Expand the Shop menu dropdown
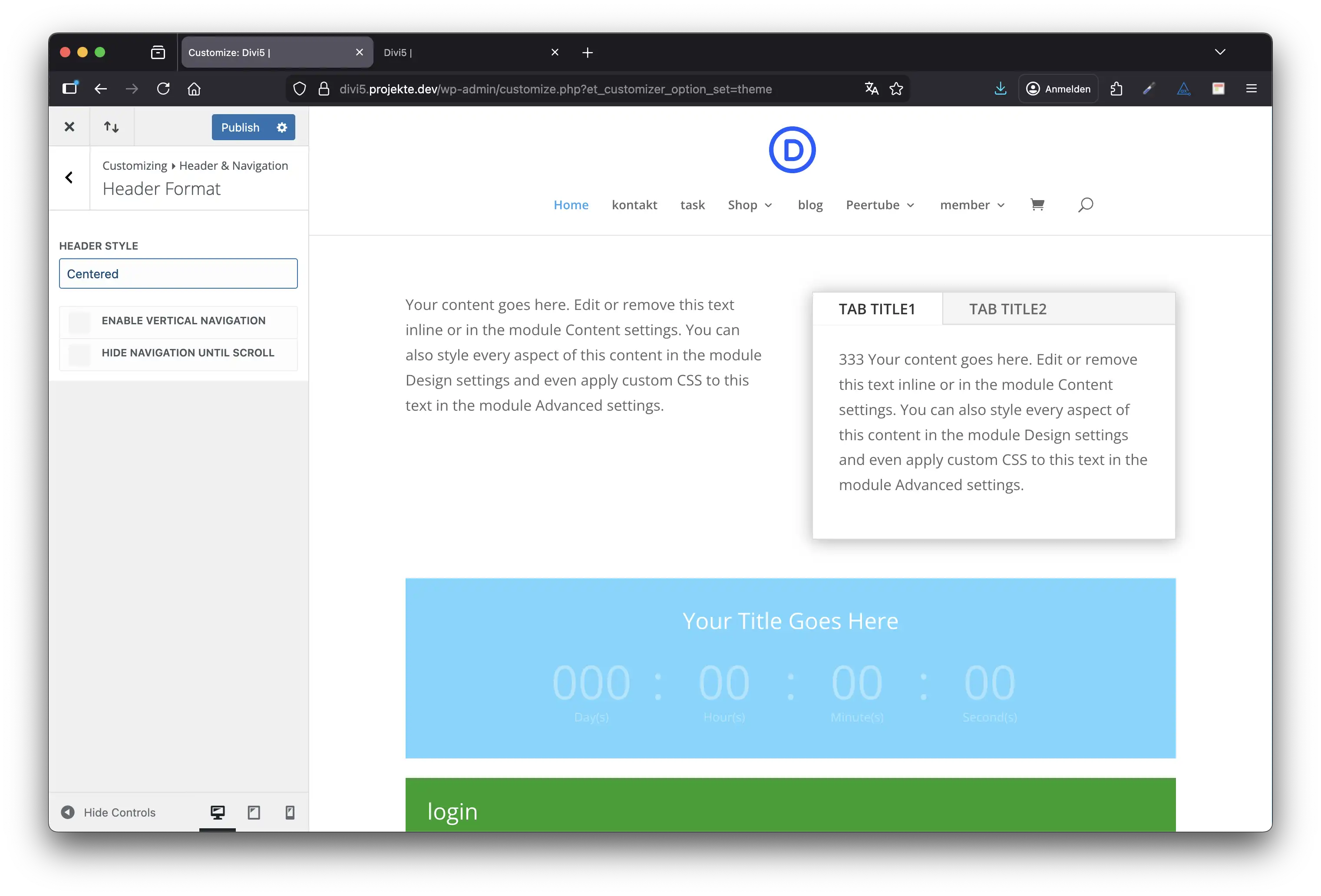Viewport: 1321px width, 896px height. coord(750,205)
